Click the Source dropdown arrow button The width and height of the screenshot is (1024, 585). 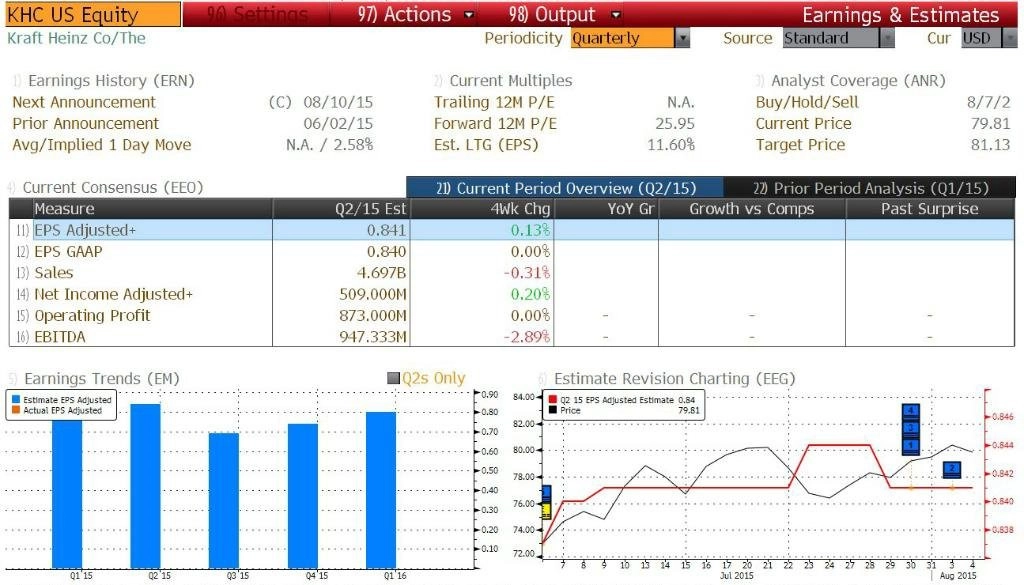click(887, 39)
